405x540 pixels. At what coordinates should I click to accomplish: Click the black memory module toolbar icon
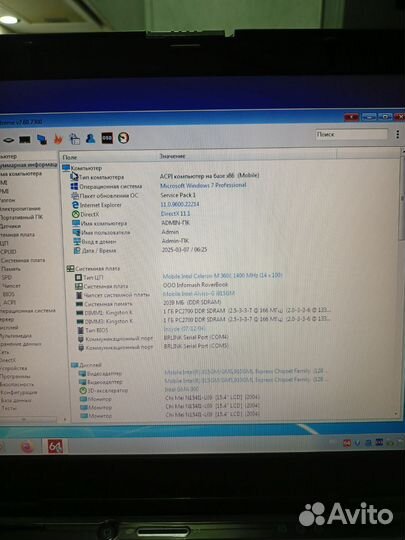[25, 139]
